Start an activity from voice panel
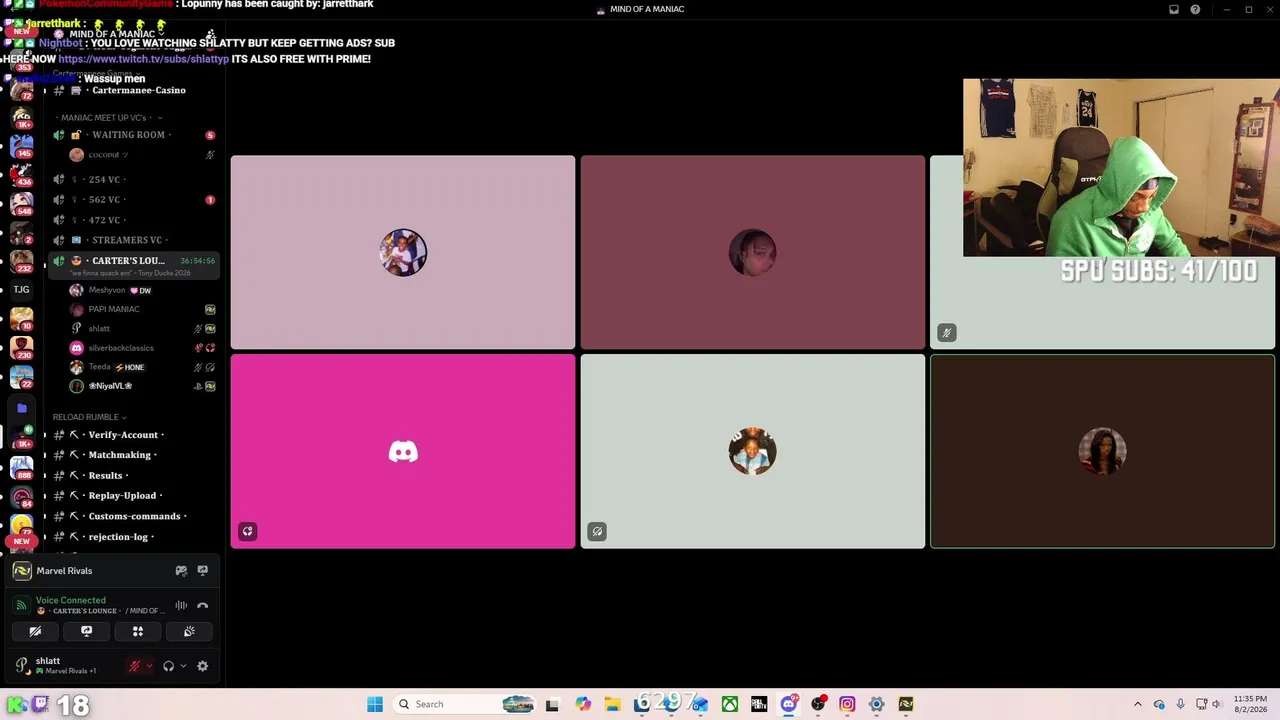The height and width of the screenshot is (720, 1280). [138, 631]
